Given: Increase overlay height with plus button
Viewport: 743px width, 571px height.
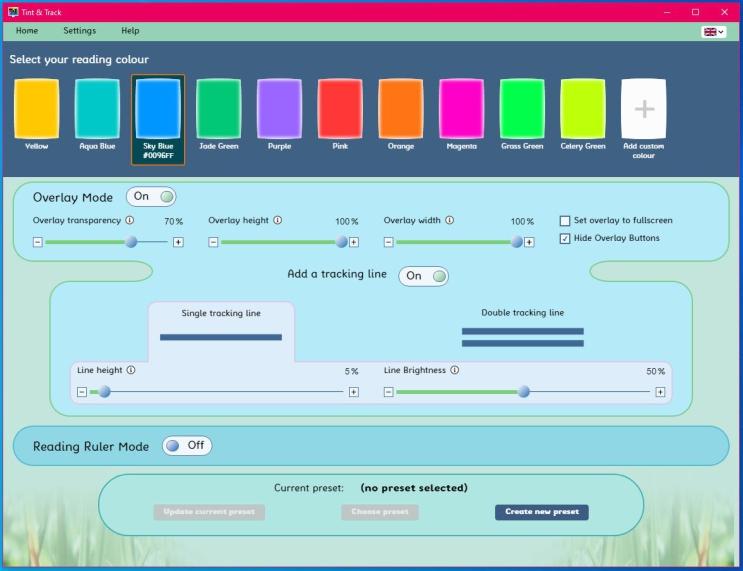Looking at the screenshot, I should pyautogui.click(x=353, y=242).
